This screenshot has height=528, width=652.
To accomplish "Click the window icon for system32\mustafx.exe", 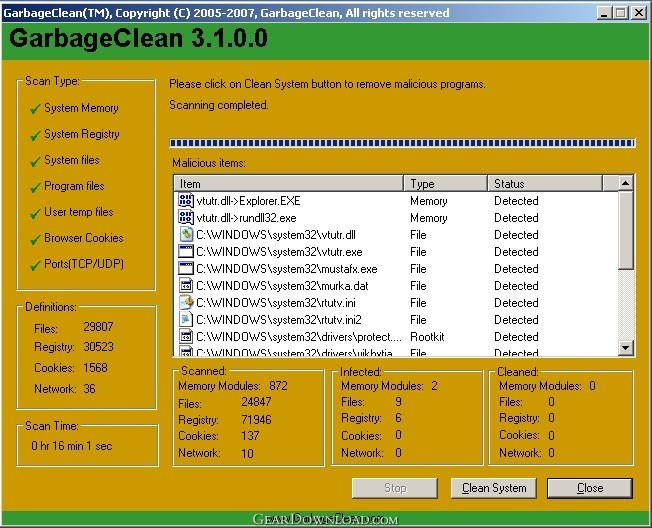I will [186, 269].
